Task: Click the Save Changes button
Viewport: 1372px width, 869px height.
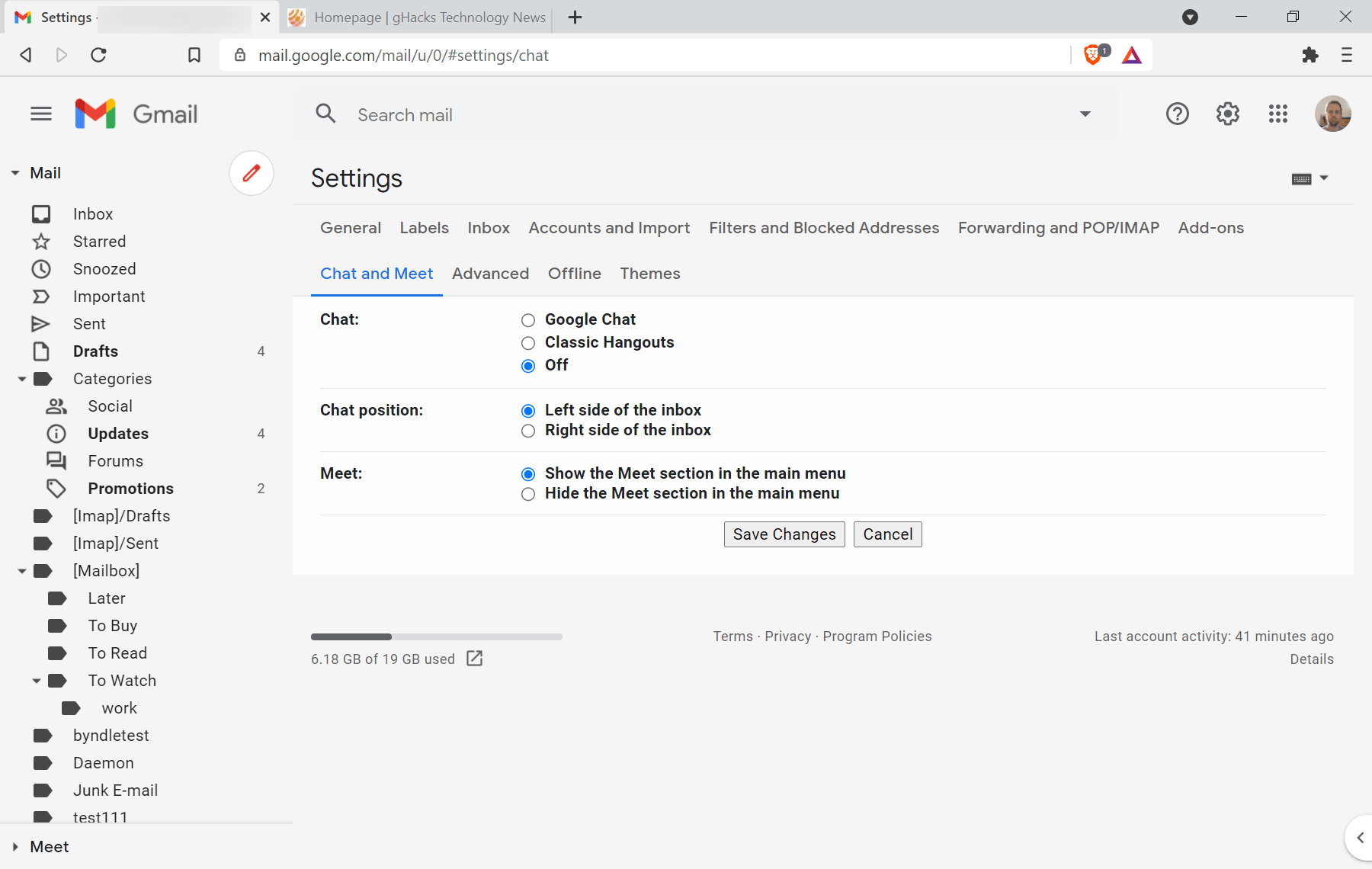Action: click(x=784, y=534)
